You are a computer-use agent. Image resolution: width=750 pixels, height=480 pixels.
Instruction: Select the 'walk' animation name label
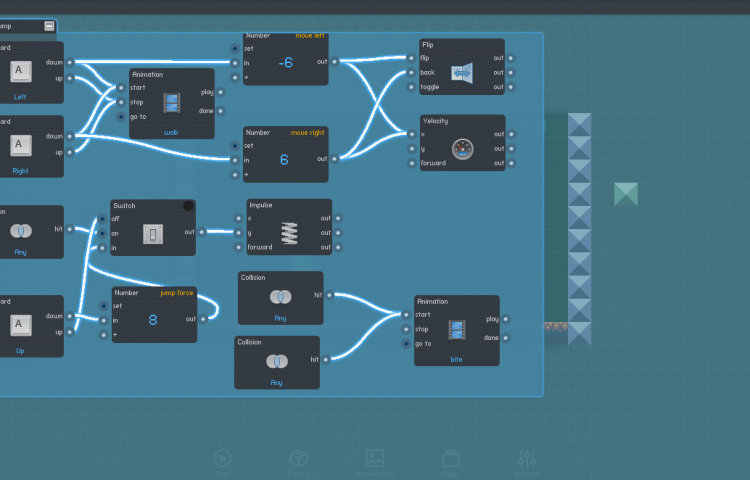(171, 132)
